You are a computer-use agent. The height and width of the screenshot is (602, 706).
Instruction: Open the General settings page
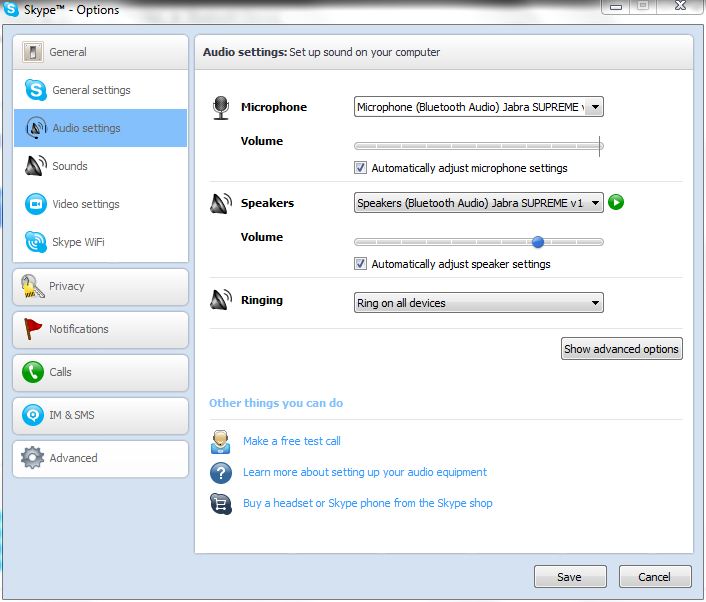pyautogui.click(x=100, y=90)
